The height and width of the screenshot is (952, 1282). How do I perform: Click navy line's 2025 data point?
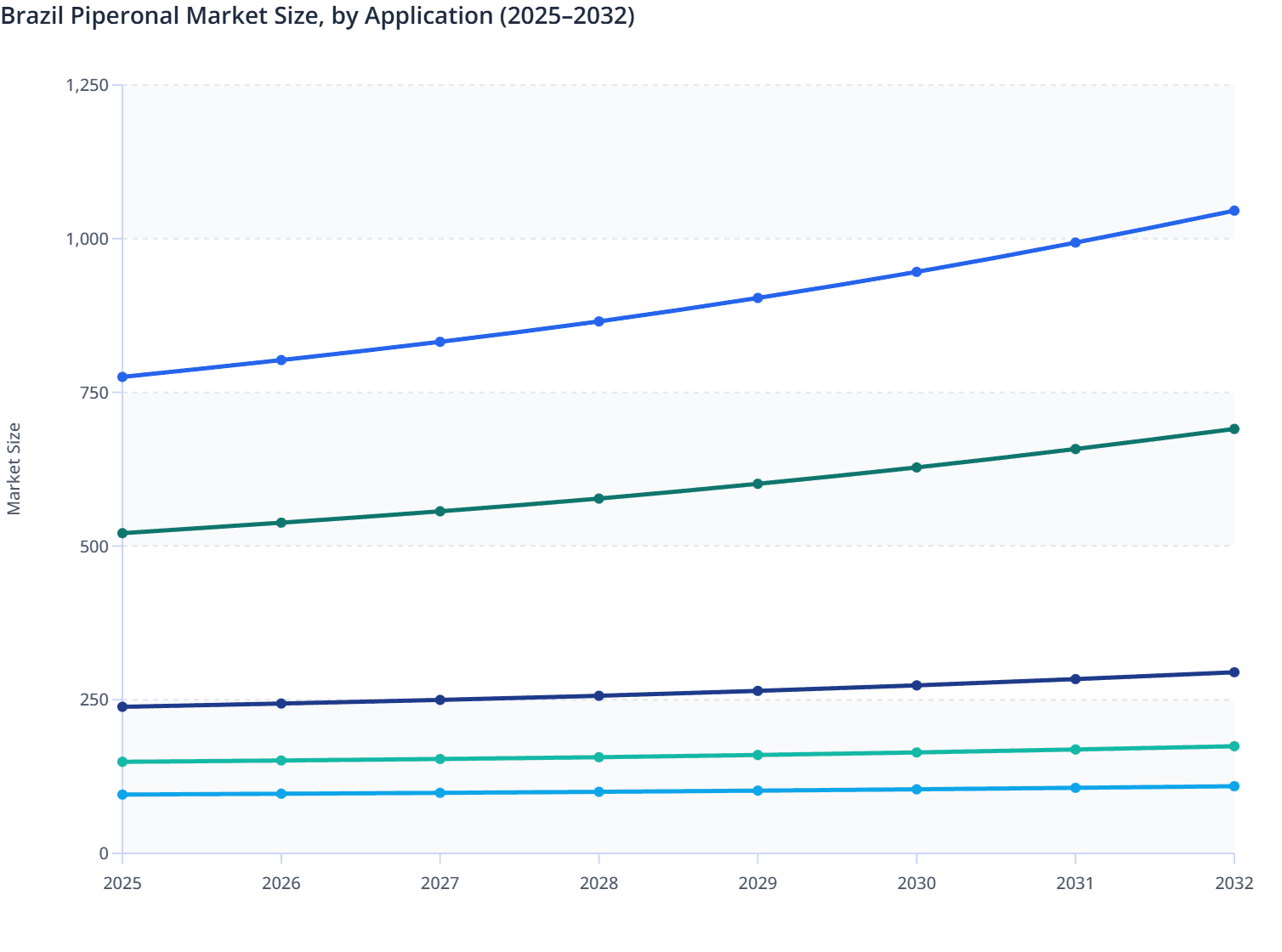122,706
